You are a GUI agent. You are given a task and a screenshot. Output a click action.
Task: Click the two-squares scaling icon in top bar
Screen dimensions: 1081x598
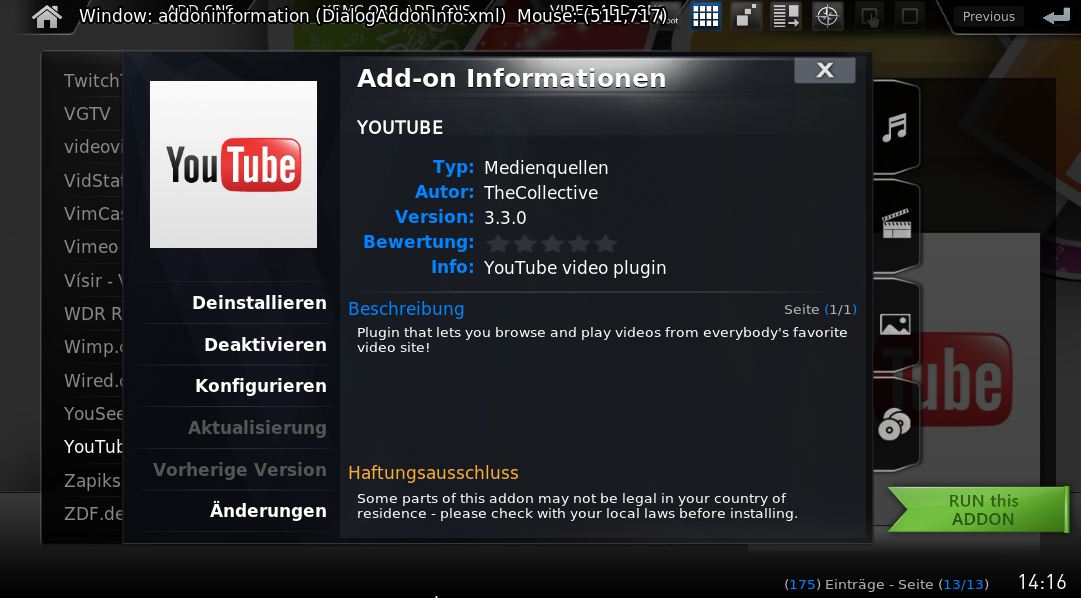(x=745, y=15)
